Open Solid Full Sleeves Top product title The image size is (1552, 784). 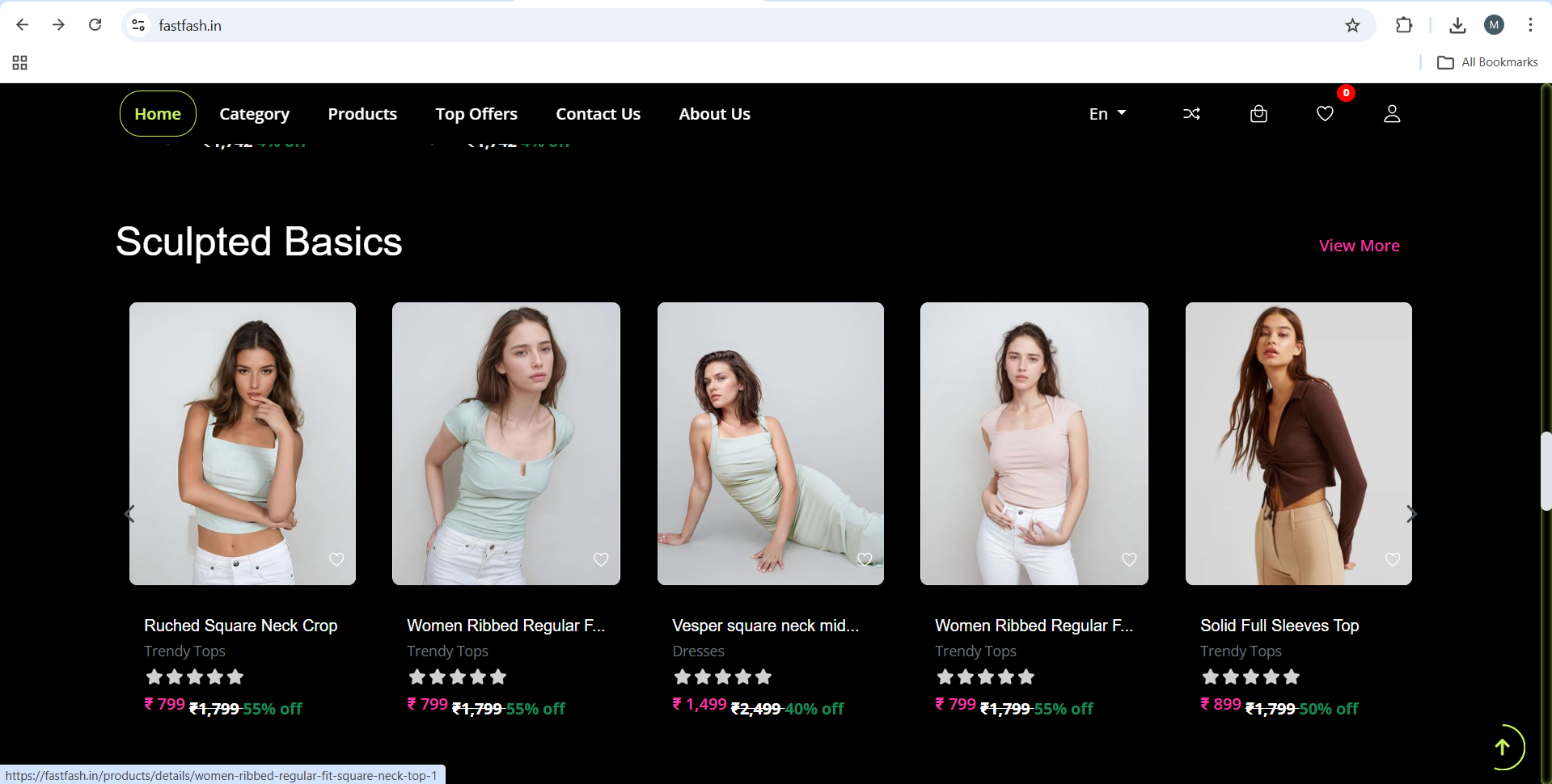click(x=1279, y=626)
